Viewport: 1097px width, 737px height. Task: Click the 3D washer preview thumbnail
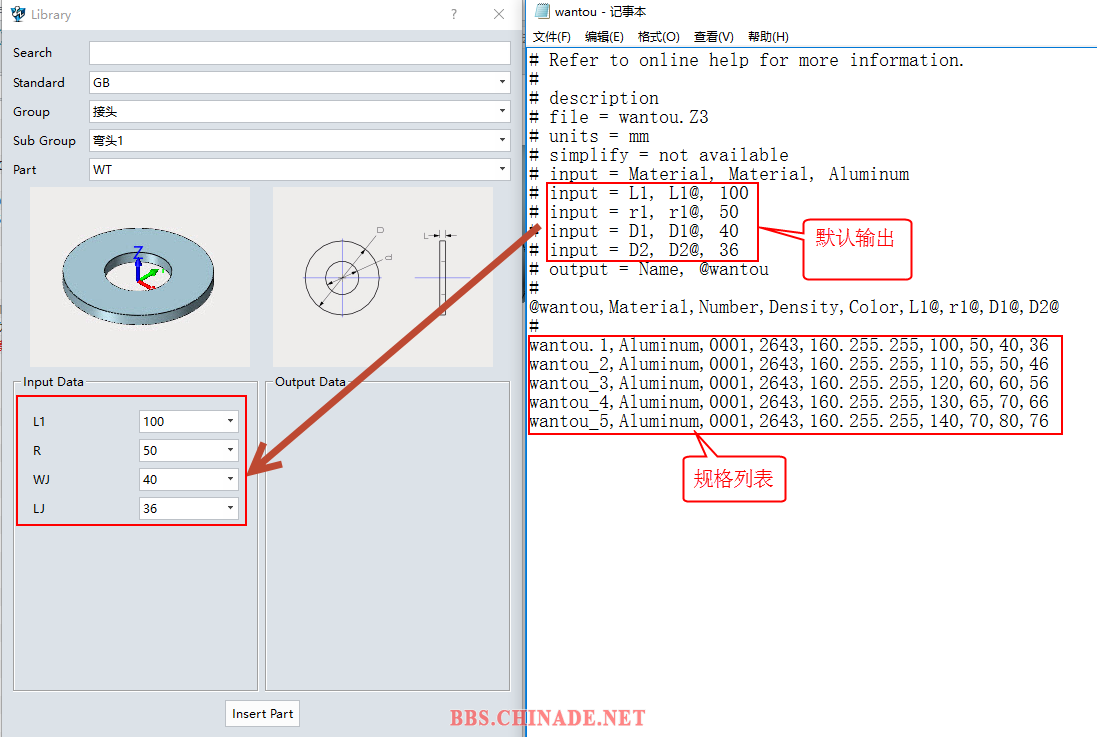140,277
